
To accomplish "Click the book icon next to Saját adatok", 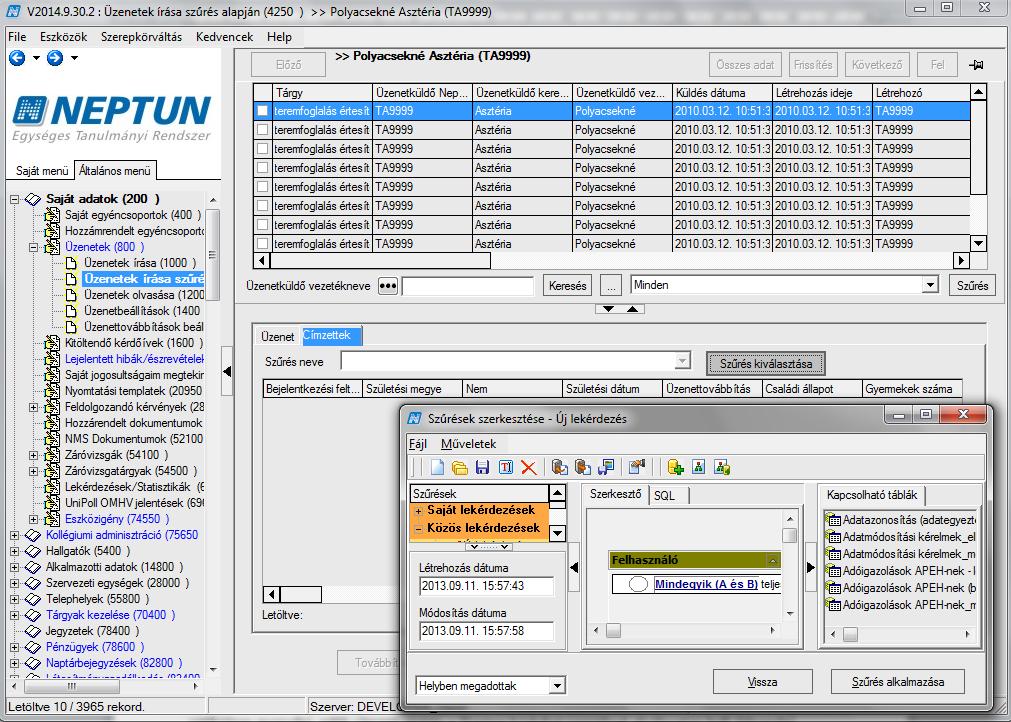I will [33, 199].
